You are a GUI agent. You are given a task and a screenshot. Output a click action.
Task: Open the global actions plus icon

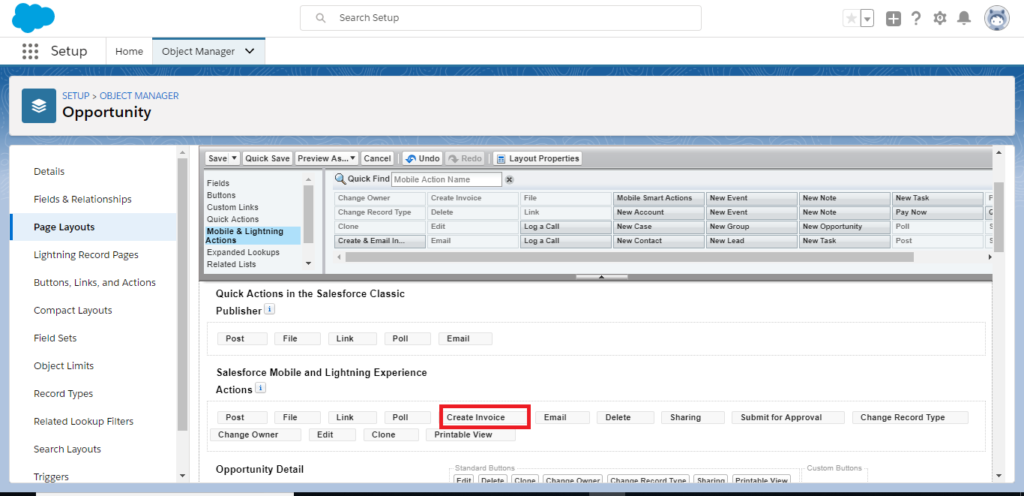click(893, 18)
